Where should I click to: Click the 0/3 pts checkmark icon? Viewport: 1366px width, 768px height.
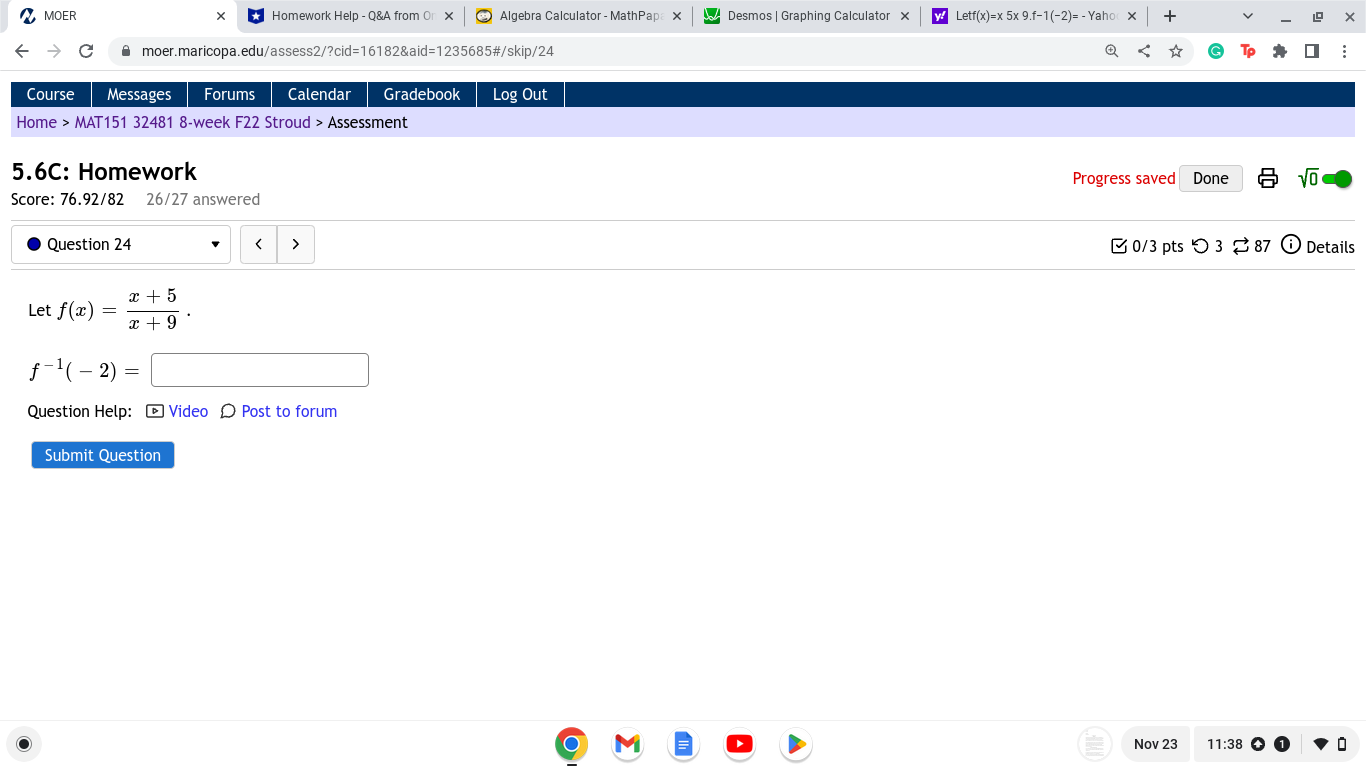pyautogui.click(x=1120, y=246)
